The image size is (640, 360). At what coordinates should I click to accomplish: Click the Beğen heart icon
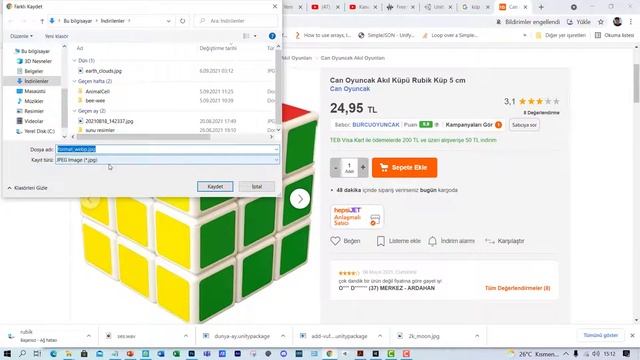point(335,241)
